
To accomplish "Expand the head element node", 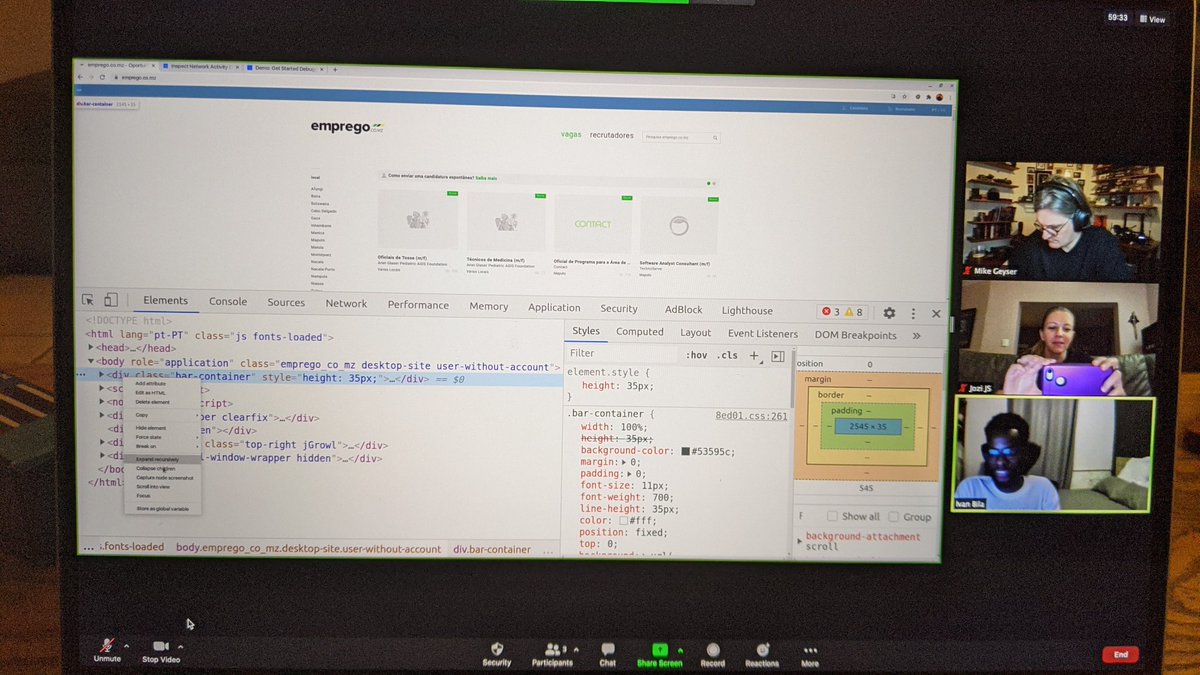I will point(92,348).
